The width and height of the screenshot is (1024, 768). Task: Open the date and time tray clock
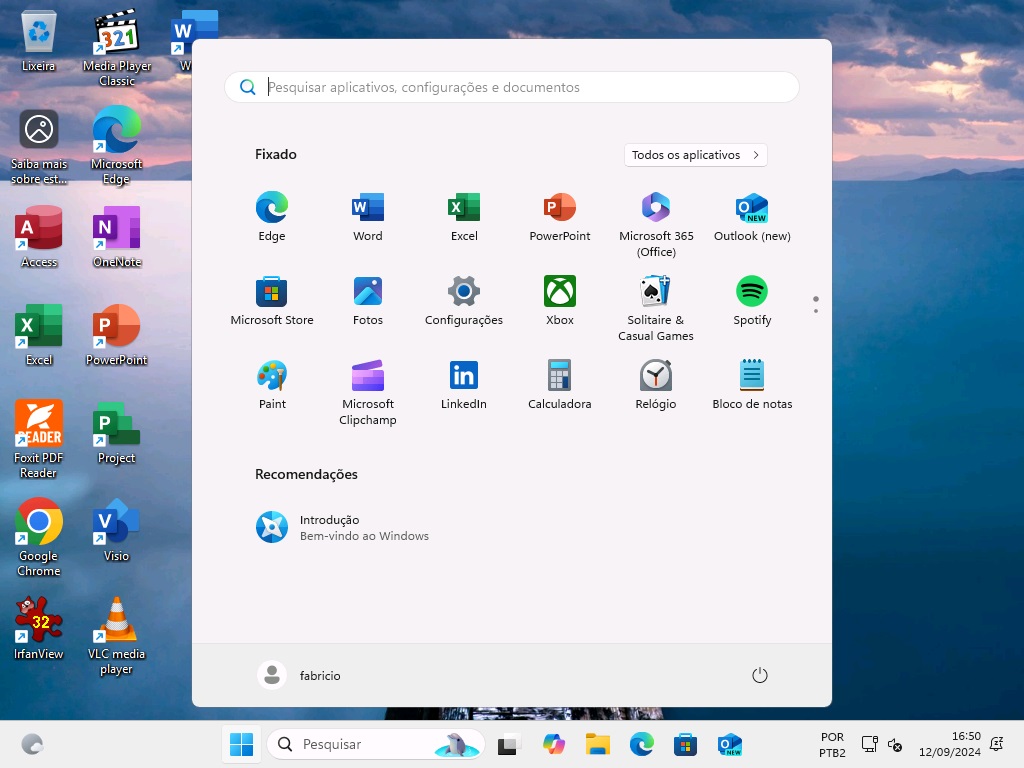952,744
